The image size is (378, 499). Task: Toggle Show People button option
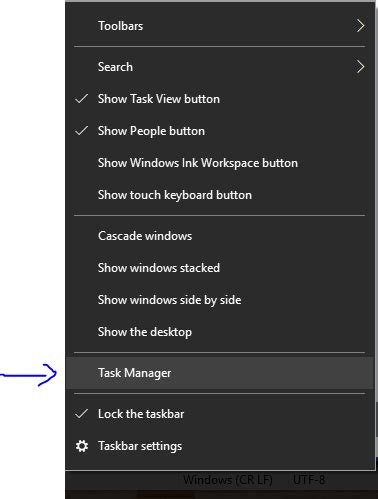click(220, 131)
